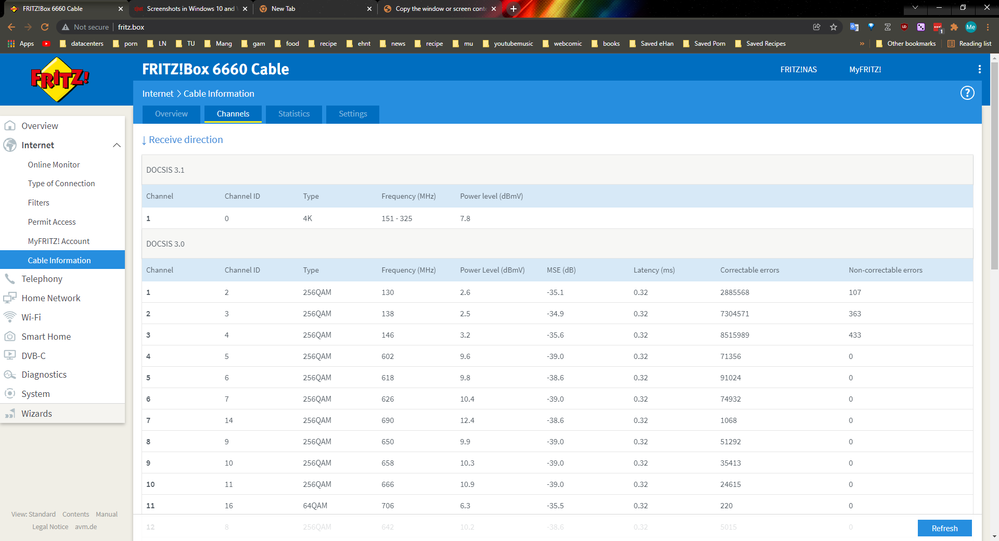Click the FRITZ! logo
999x541 pixels.
(60, 79)
